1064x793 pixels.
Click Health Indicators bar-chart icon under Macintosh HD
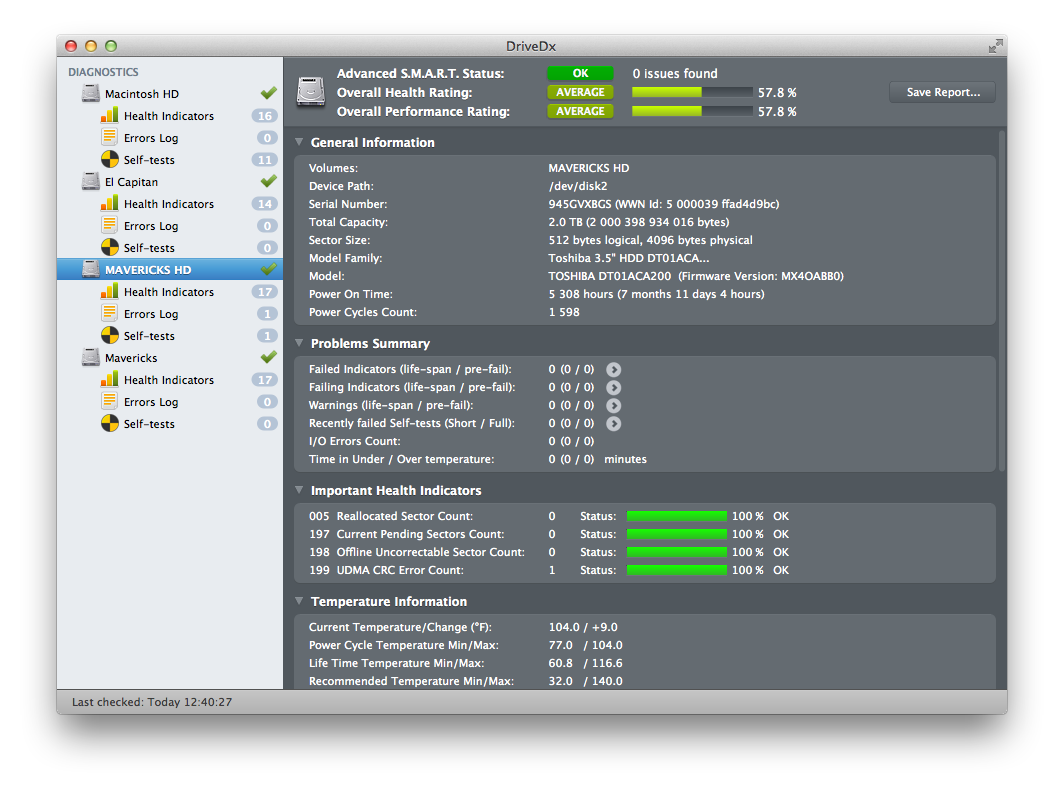(109, 115)
